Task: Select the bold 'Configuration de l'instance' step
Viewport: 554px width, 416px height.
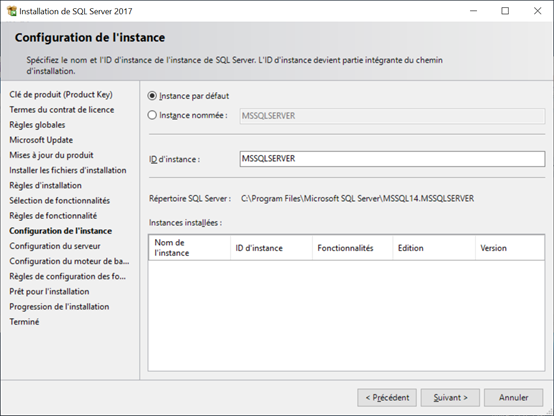Action: [60, 231]
